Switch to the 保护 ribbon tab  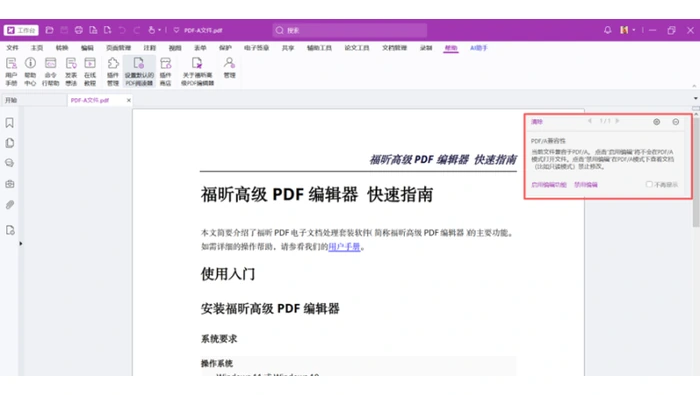pyautogui.click(x=225, y=48)
